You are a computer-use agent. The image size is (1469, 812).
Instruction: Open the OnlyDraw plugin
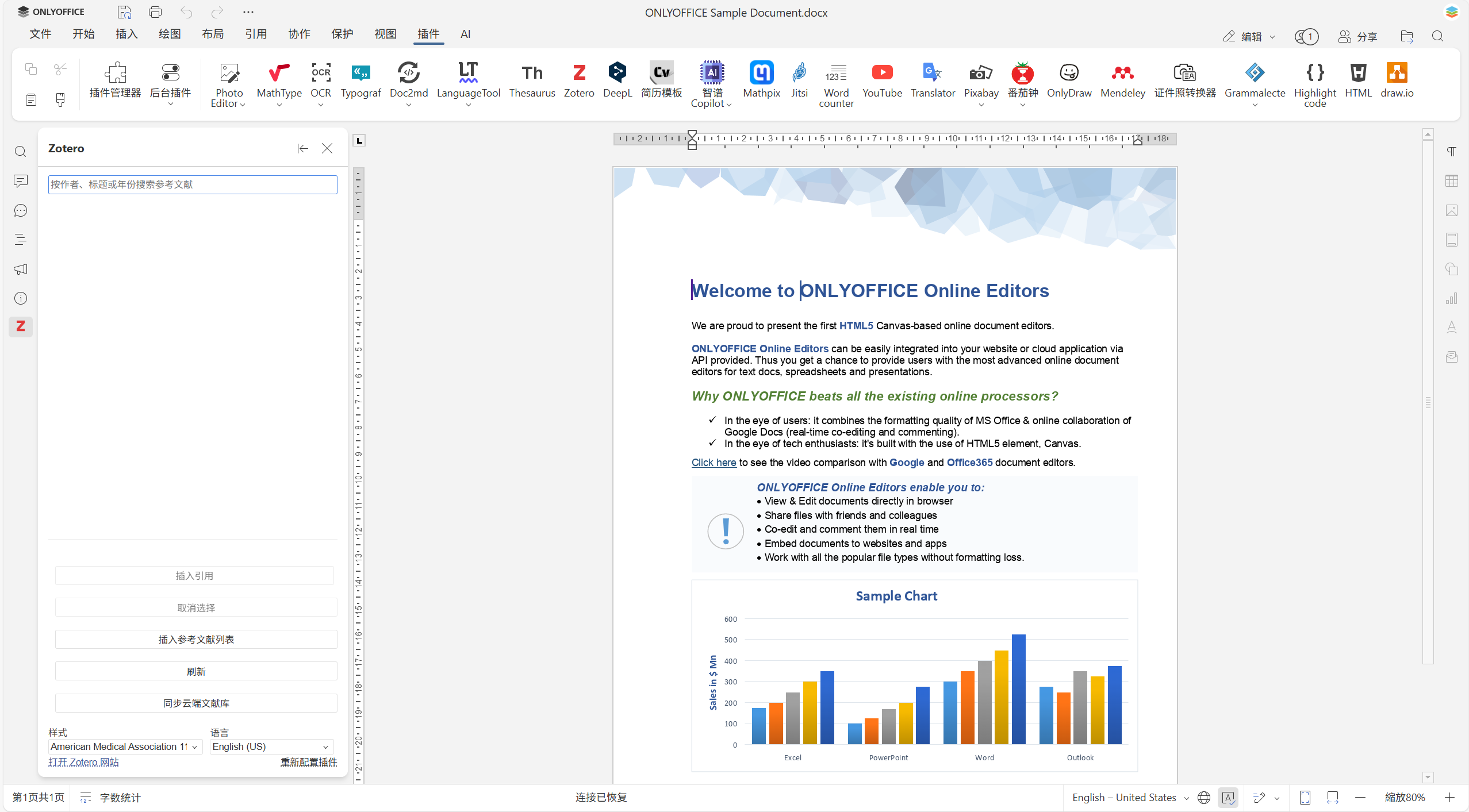[1069, 81]
